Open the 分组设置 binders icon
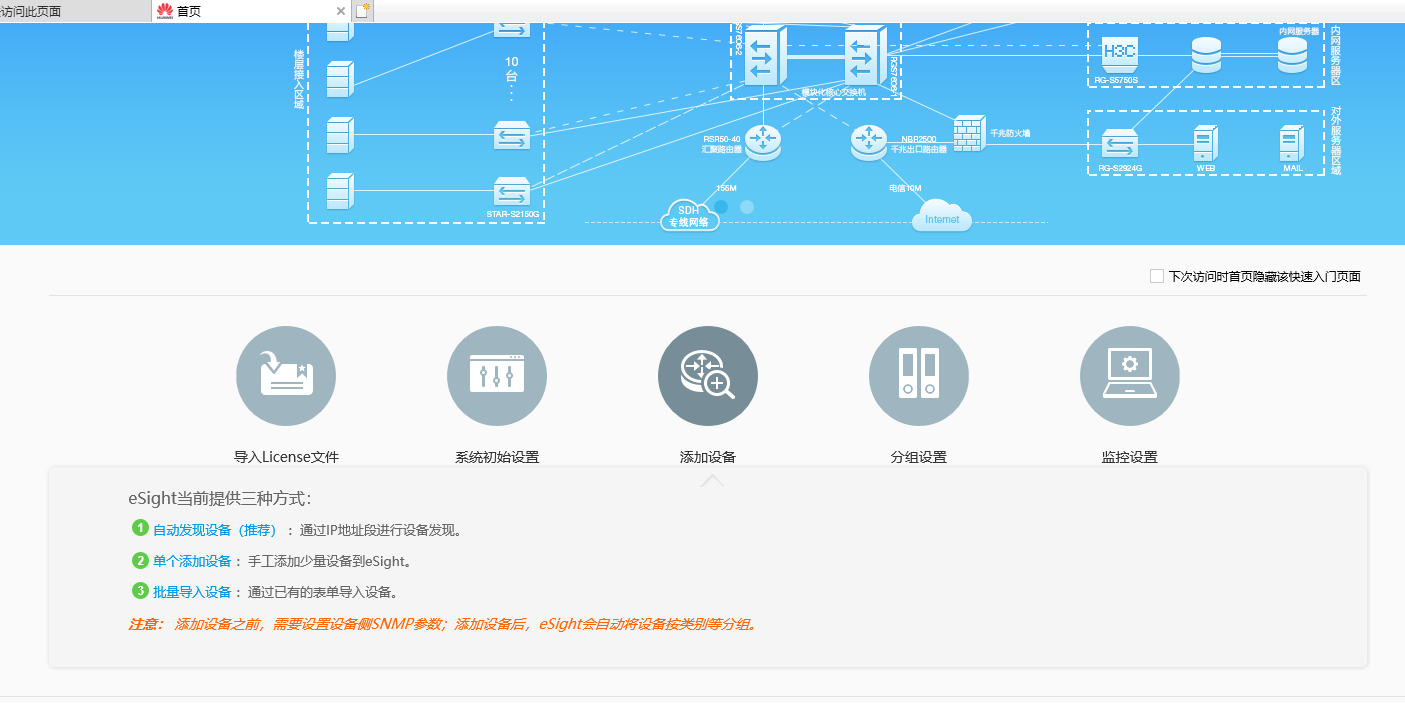The height and width of the screenshot is (703, 1405). tap(919, 376)
